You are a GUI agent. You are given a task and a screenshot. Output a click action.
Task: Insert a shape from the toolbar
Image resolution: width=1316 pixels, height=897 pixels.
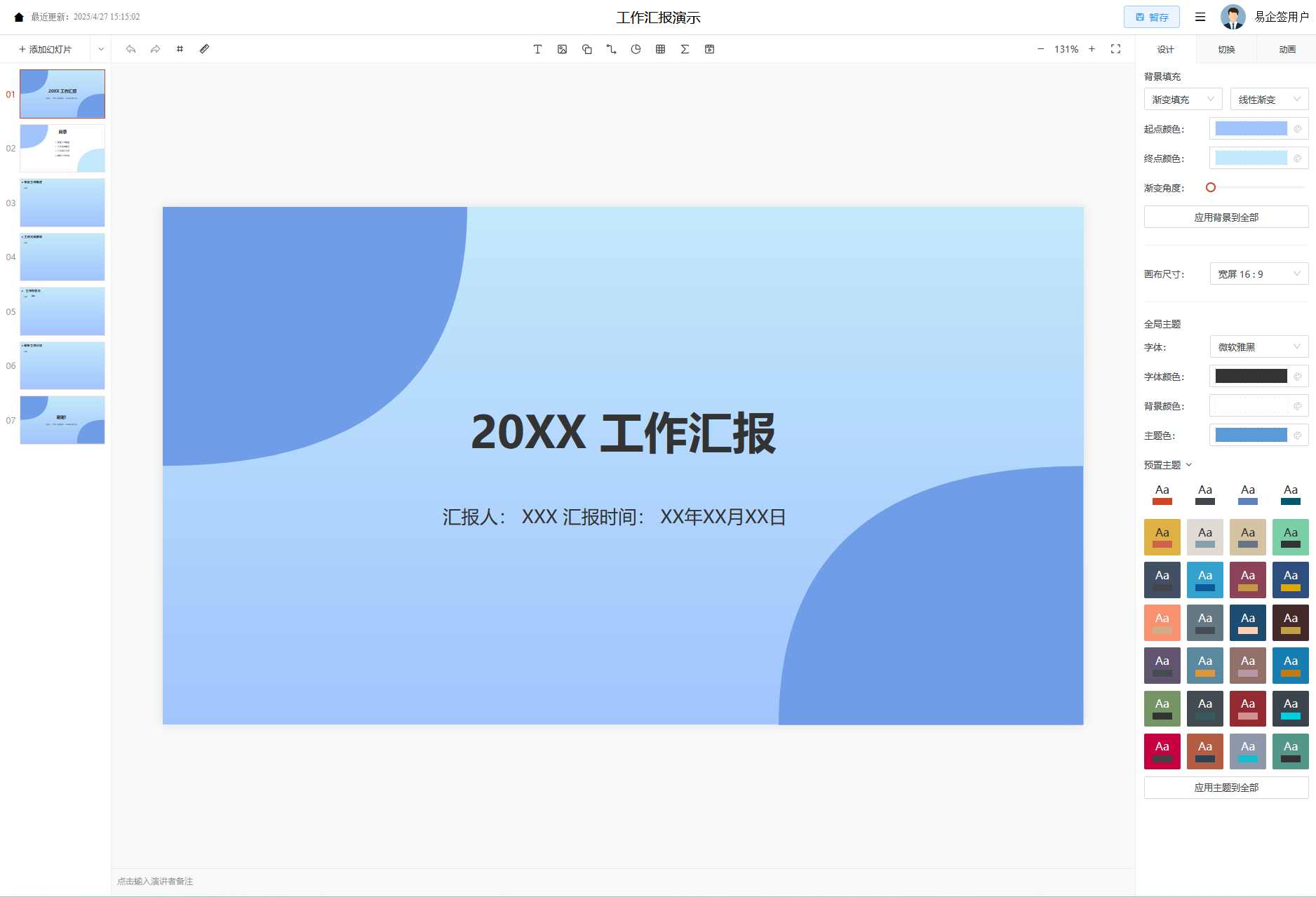coord(586,49)
